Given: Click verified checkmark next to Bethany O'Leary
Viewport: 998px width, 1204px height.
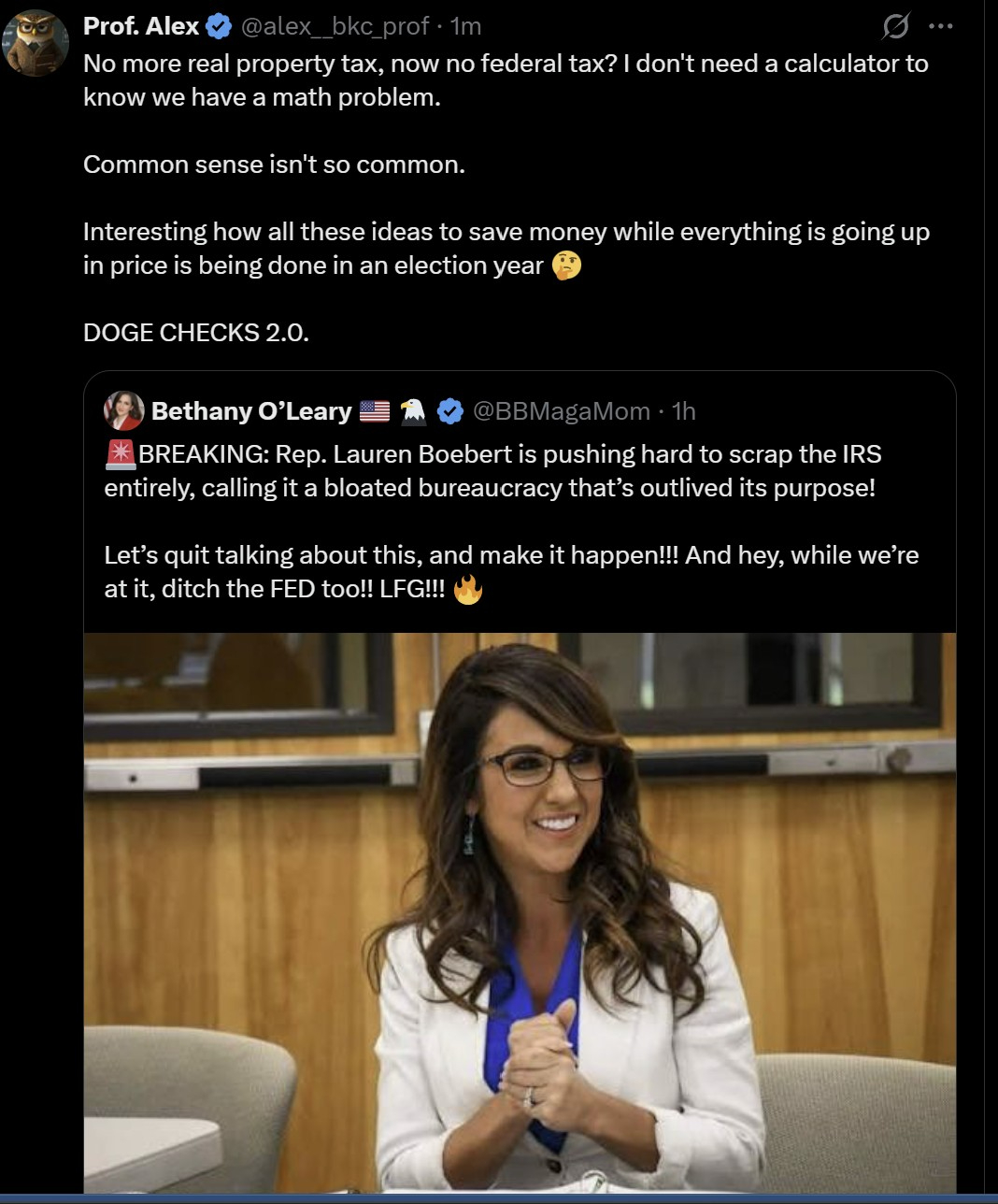Looking at the screenshot, I should coord(450,411).
